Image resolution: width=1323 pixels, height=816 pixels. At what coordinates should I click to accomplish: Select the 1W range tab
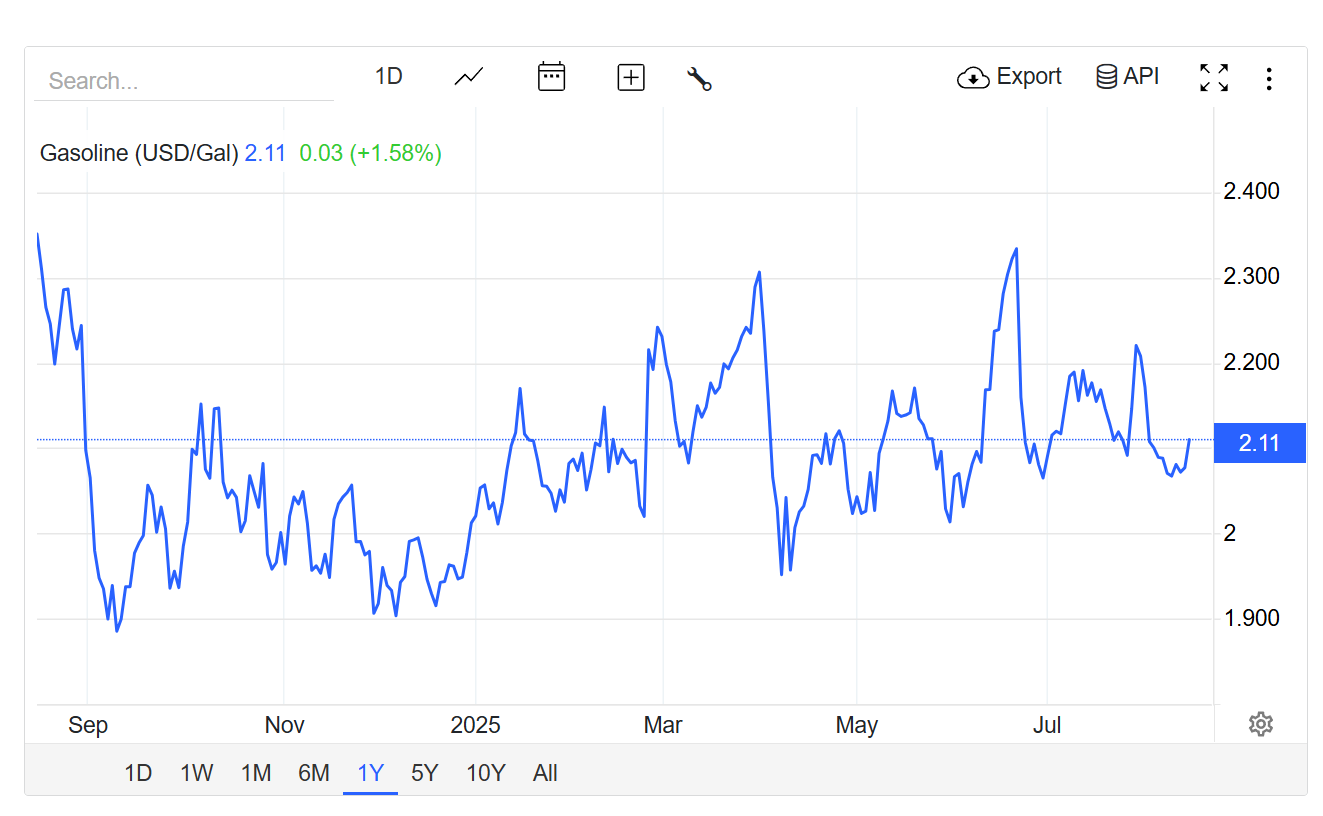click(197, 773)
